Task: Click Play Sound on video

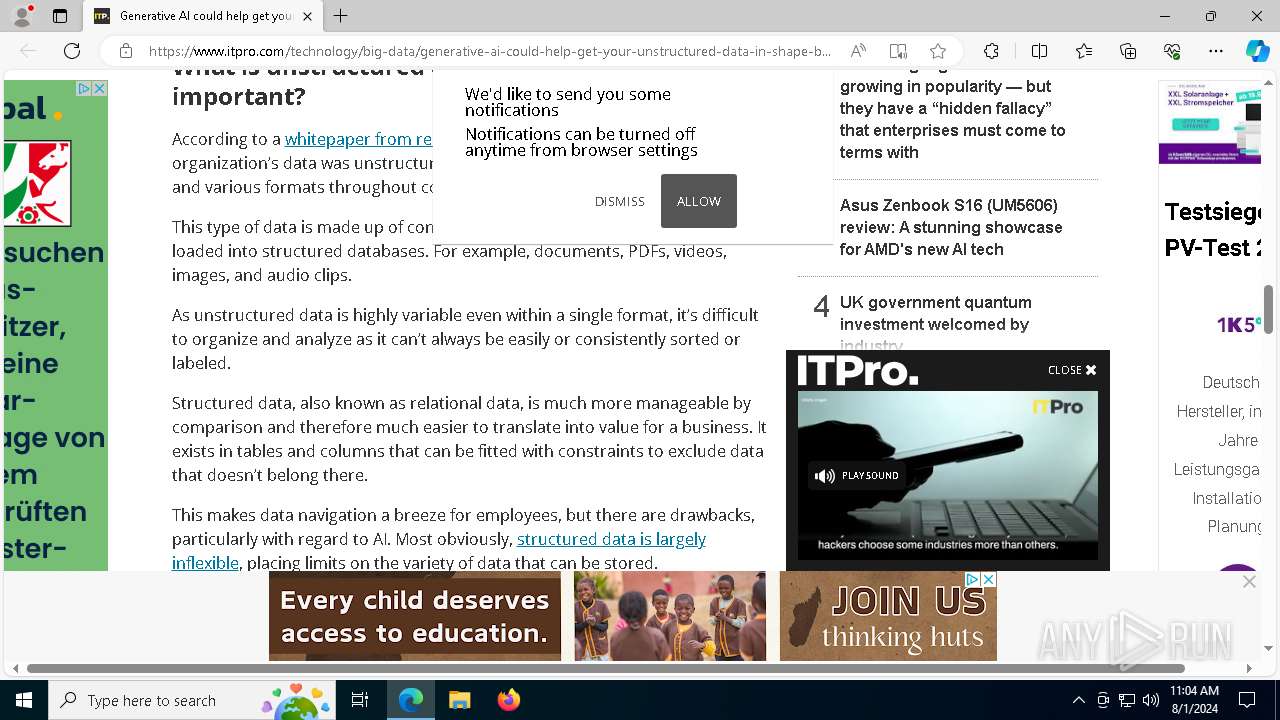Action: [x=857, y=476]
